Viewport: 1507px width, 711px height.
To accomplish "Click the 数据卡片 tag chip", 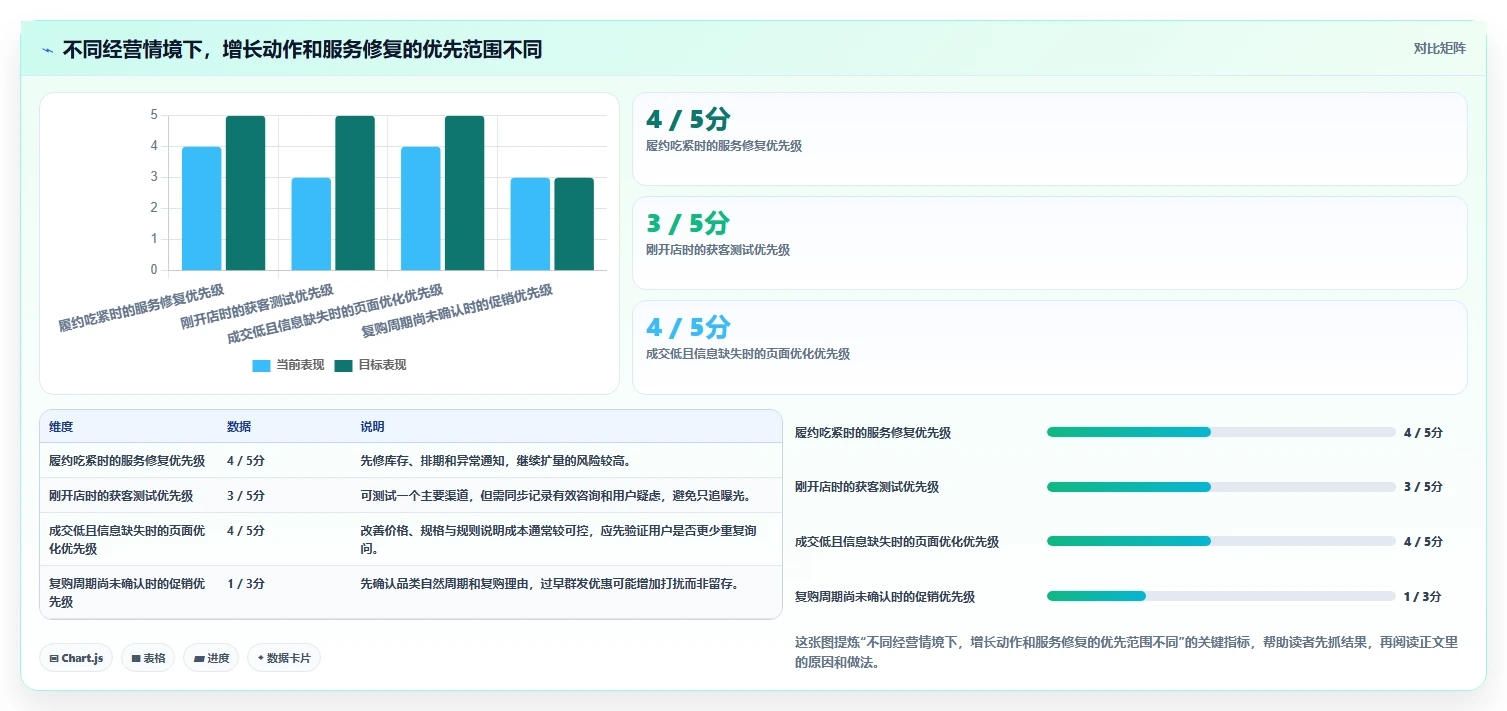I will [x=284, y=658].
